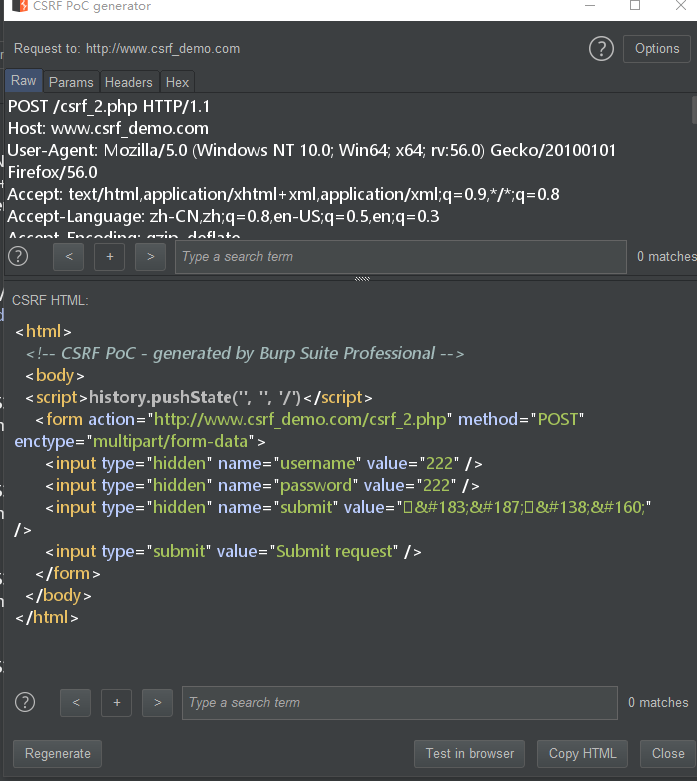Open the Headers tab
This screenshot has width=697, height=781.
point(129,82)
